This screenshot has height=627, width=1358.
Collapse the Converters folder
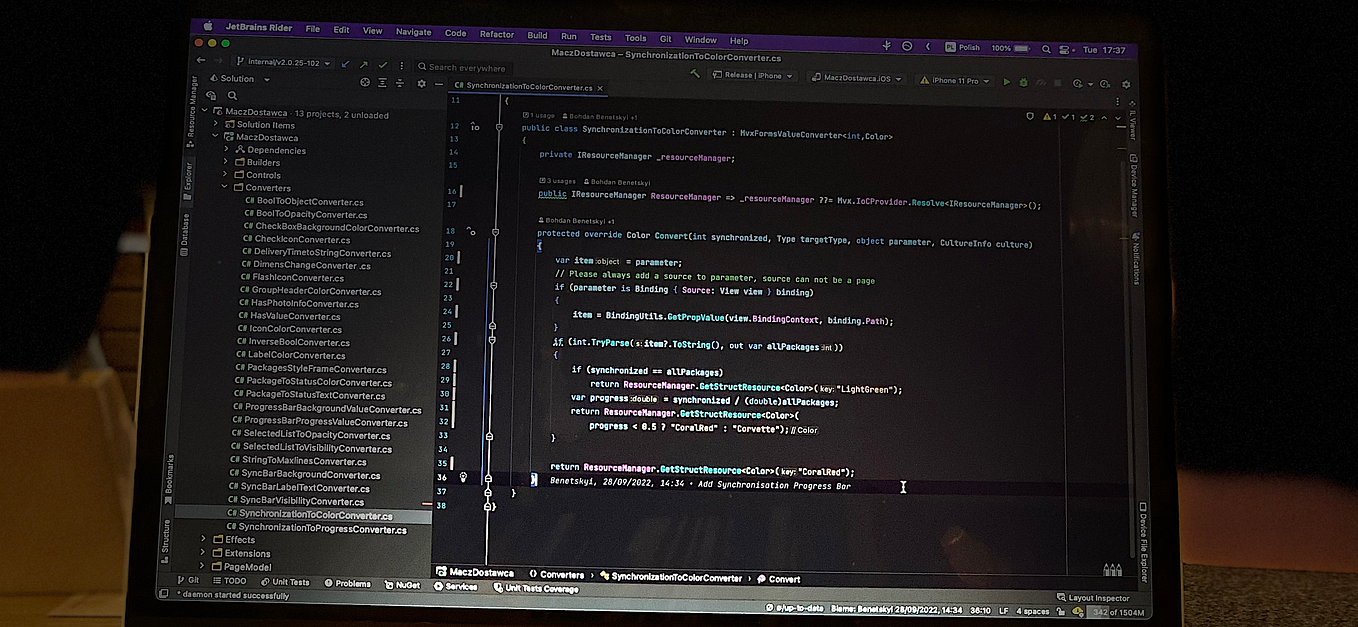click(x=225, y=188)
